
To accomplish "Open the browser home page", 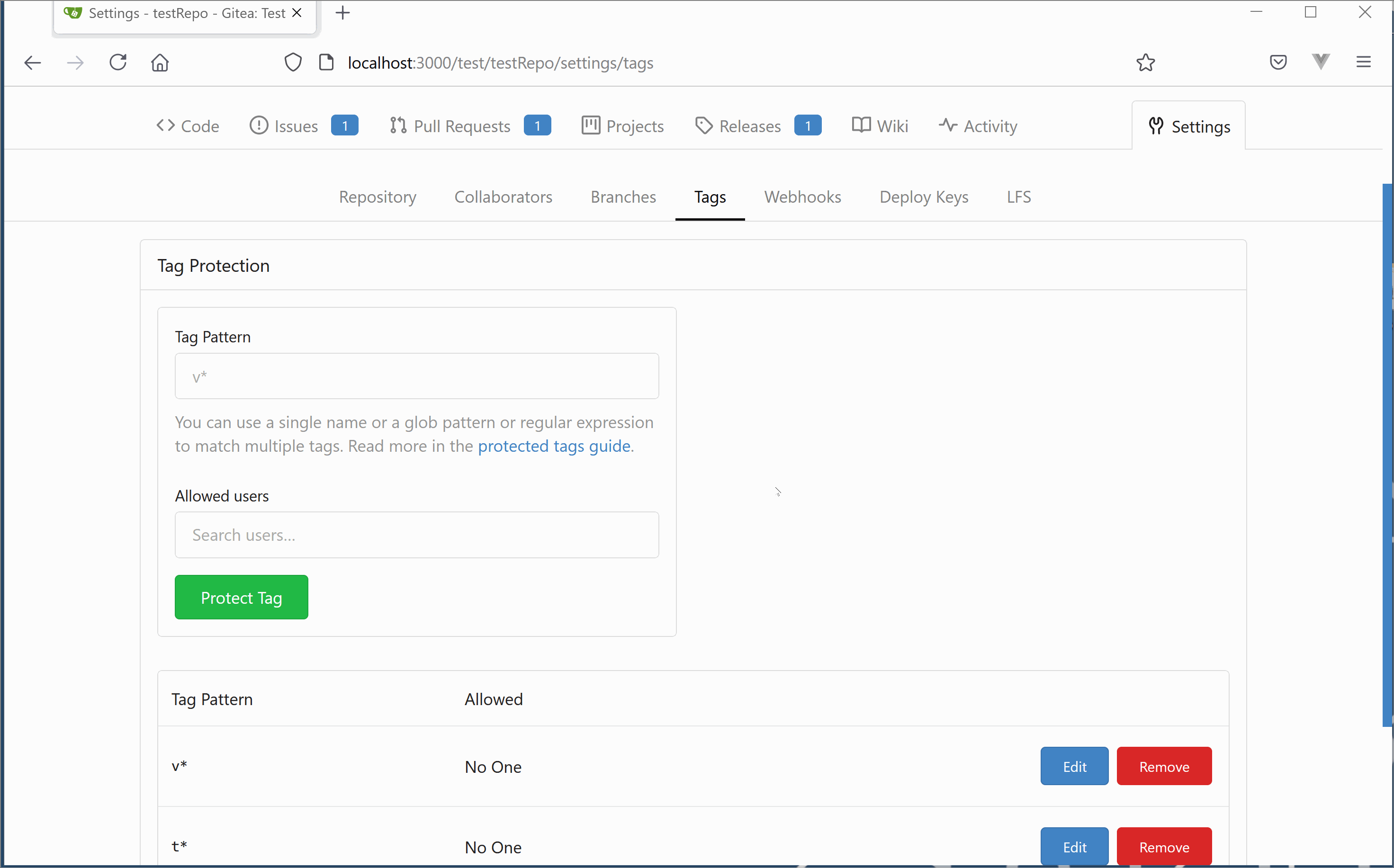I will [x=160, y=62].
